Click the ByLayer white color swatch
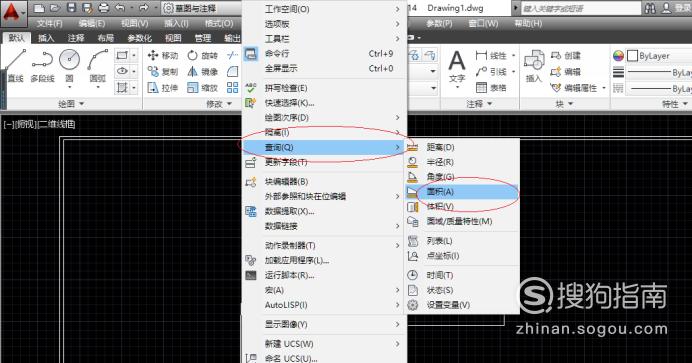This screenshot has width=692, height=363. [632, 56]
